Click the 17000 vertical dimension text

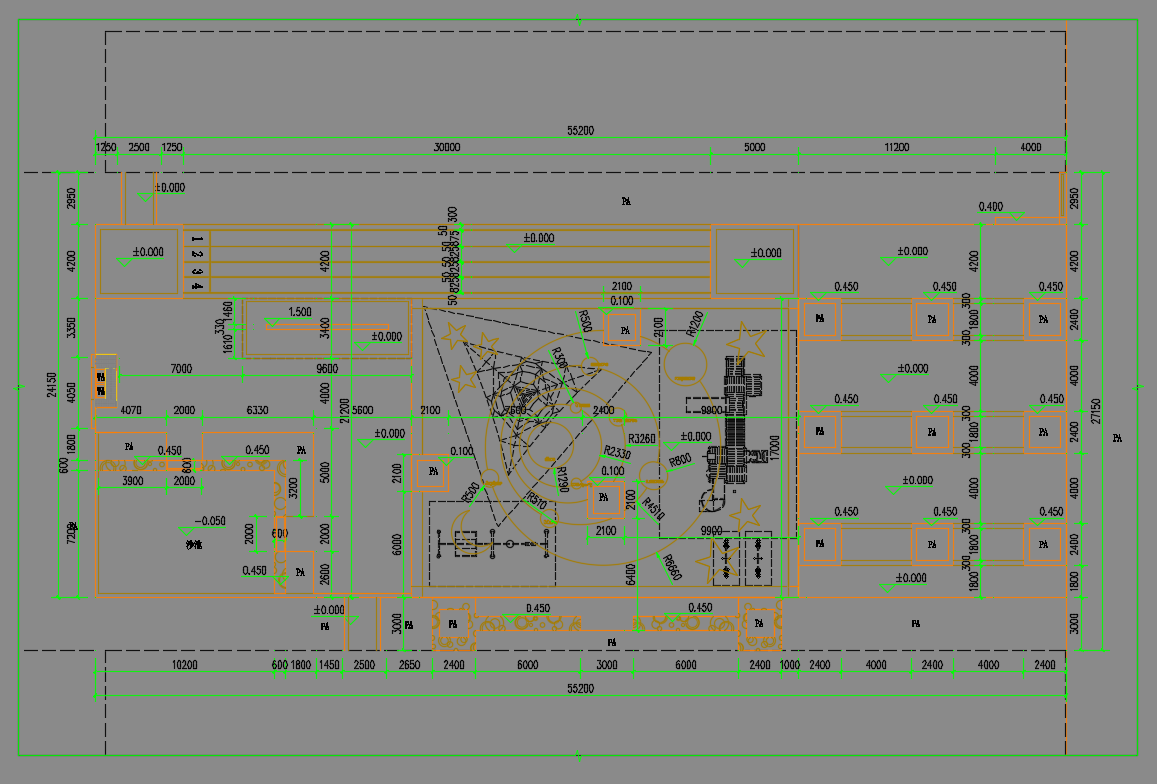click(x=774, y=448)
